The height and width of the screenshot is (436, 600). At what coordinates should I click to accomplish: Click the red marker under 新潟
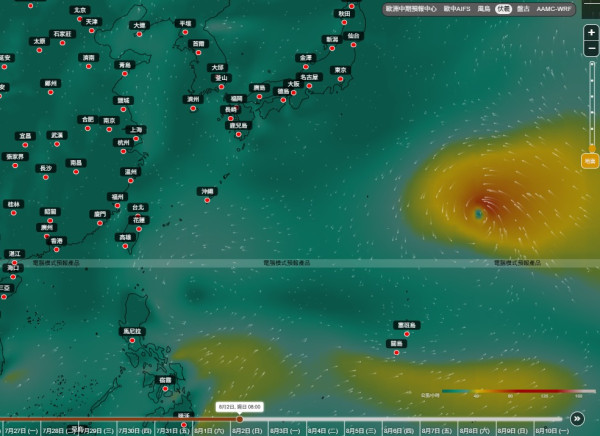click(332, 48)
